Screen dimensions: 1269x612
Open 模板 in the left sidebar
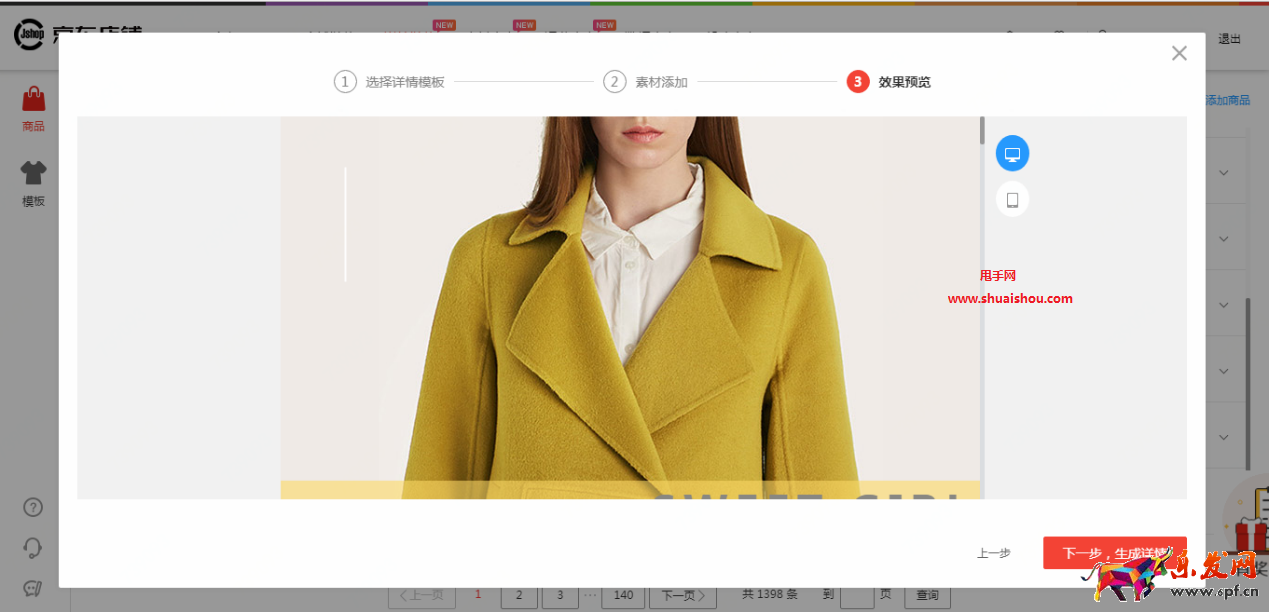33,184
